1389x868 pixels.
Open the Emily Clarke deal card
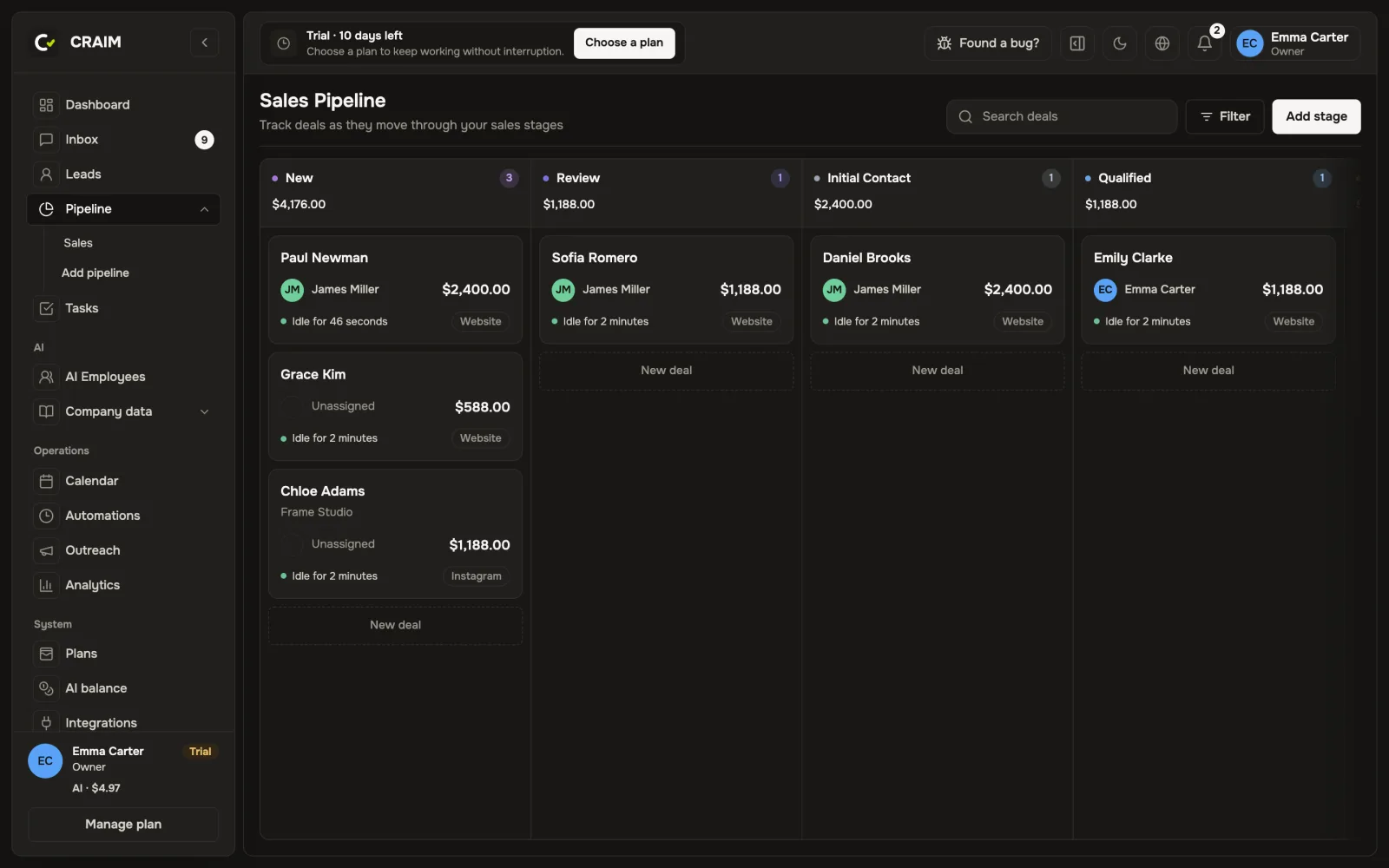click(1208, 290)
